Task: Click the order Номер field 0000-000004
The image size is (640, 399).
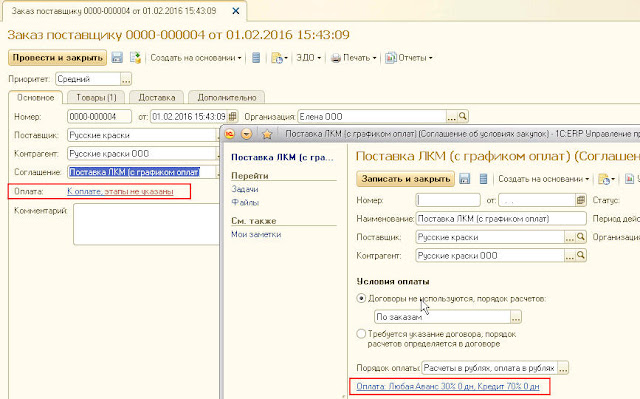Action: 99,116
